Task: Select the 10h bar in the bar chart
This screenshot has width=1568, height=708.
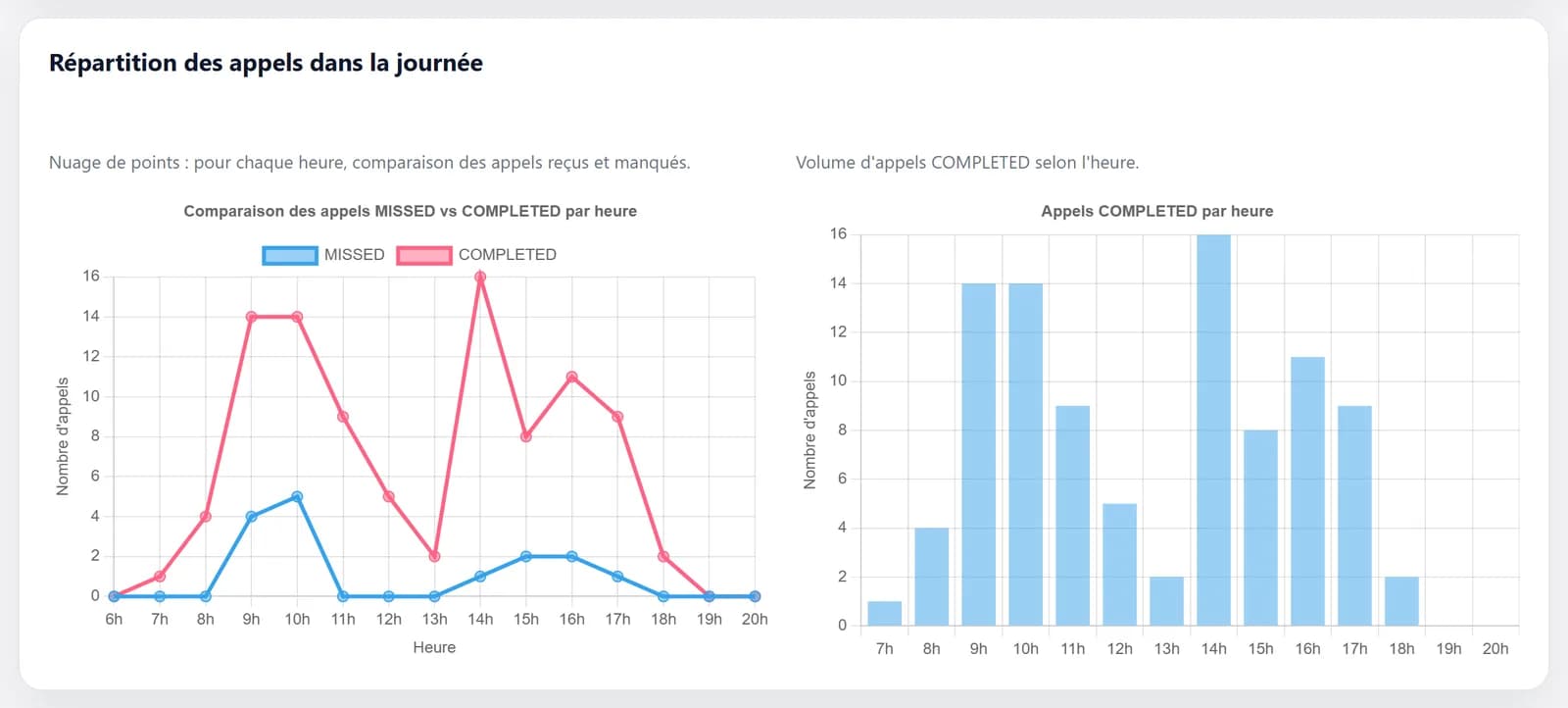Action: tap(1025, 454)
